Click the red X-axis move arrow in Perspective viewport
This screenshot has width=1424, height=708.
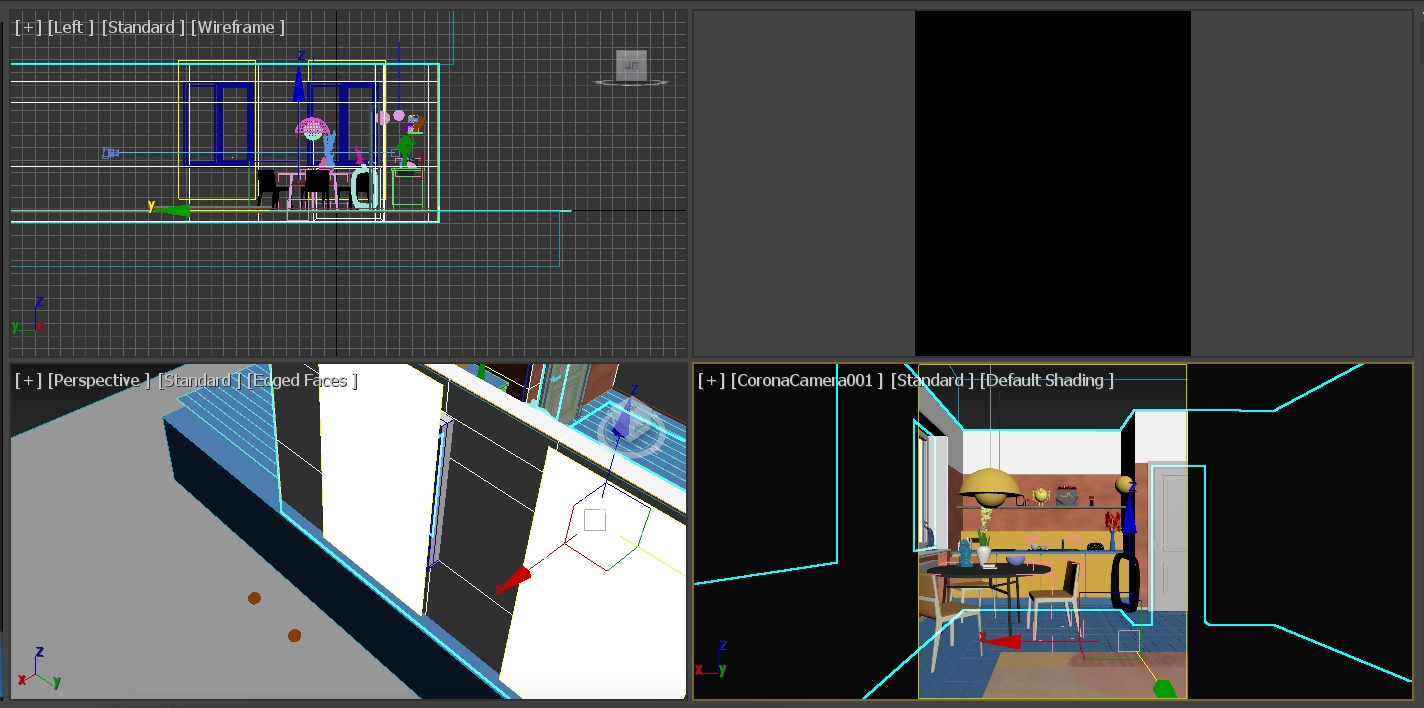(513, 580)
